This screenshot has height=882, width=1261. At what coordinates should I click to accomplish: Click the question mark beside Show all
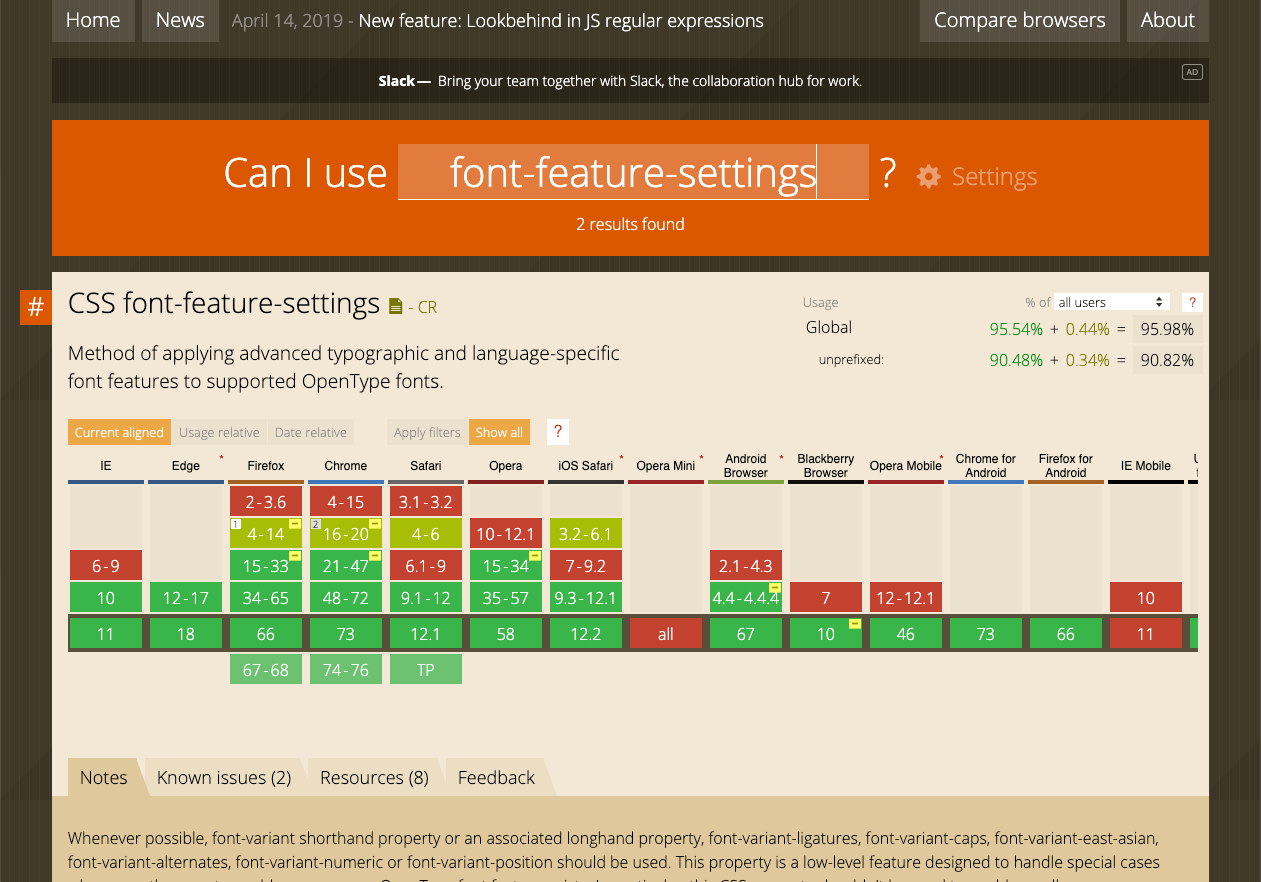tap(558, 431)
